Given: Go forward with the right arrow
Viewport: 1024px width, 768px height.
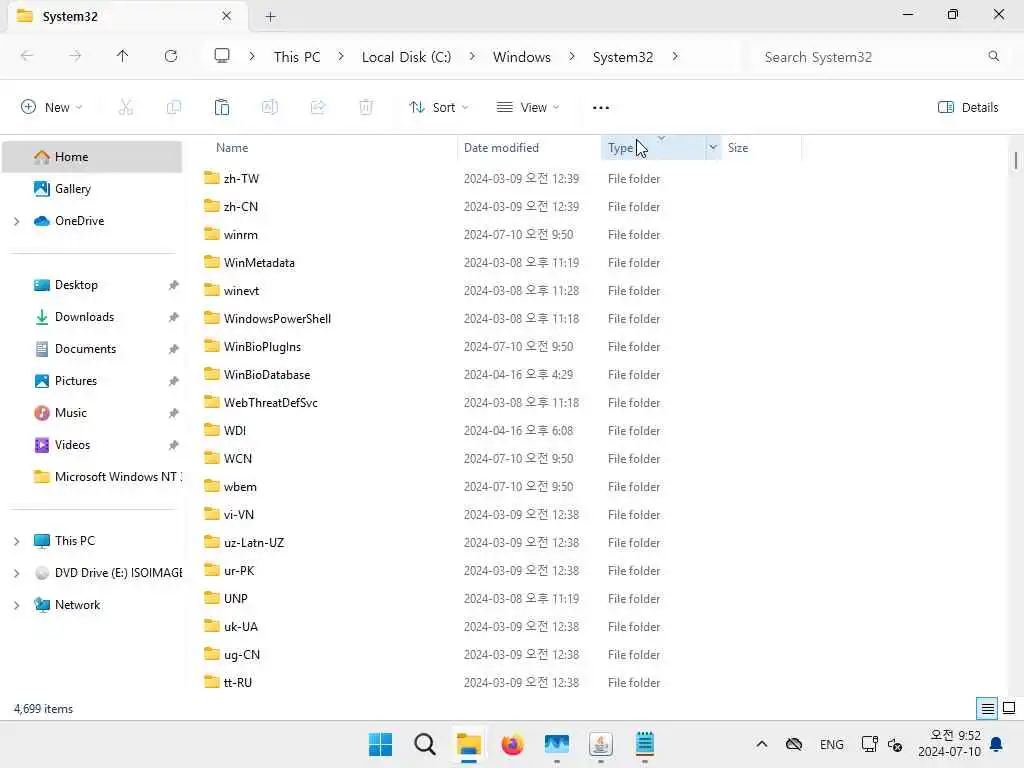Looking at the screenshot, I should point(75,56).
